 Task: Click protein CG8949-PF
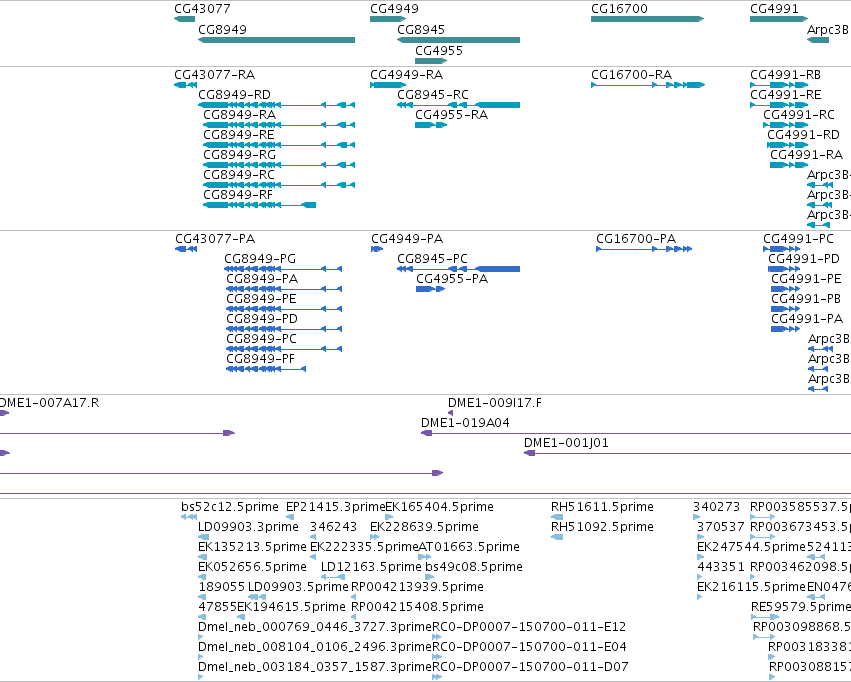click(266, 369)
